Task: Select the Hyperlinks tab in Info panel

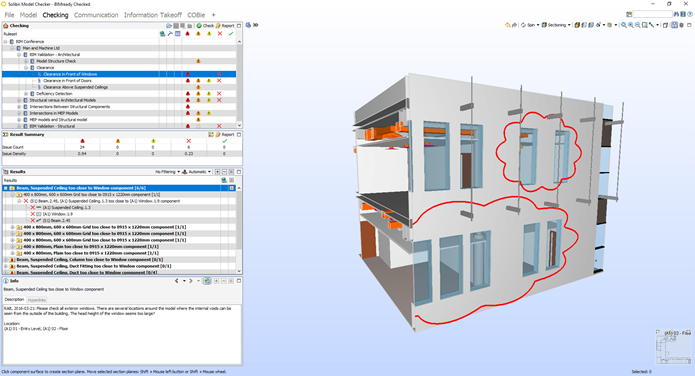Action: tap(37, 300)
